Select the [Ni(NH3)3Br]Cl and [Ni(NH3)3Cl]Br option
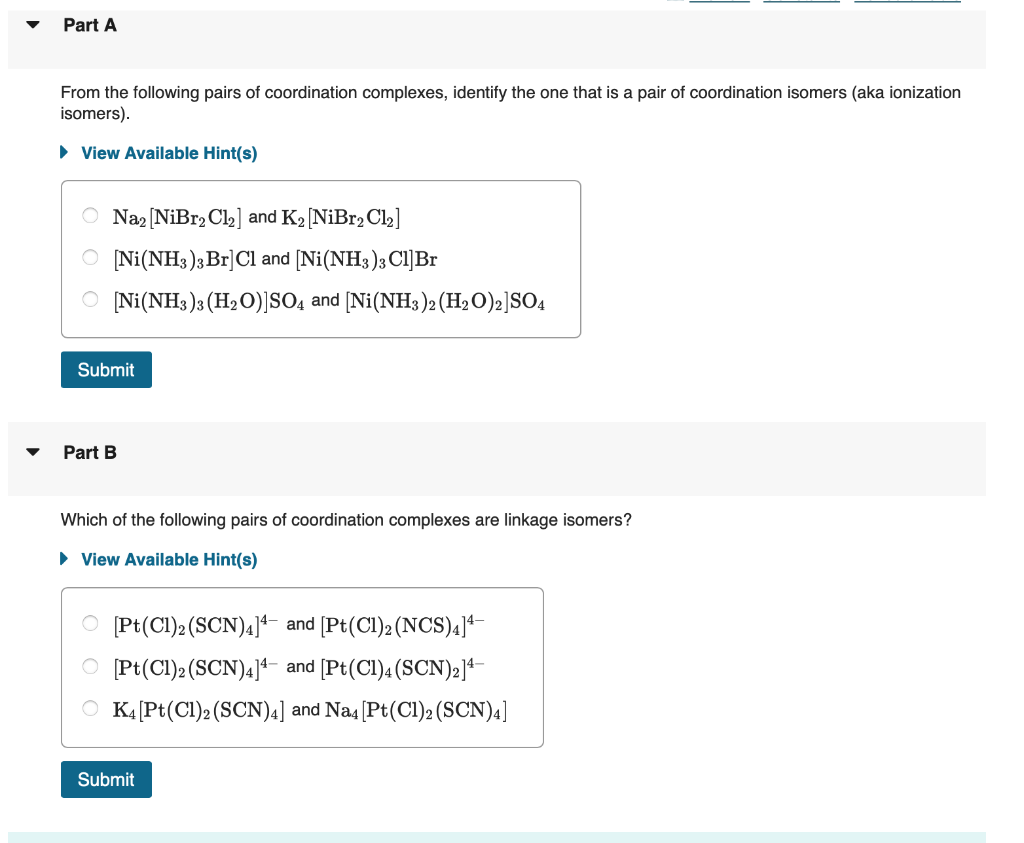1024x843 pixels. coord(90,257)
